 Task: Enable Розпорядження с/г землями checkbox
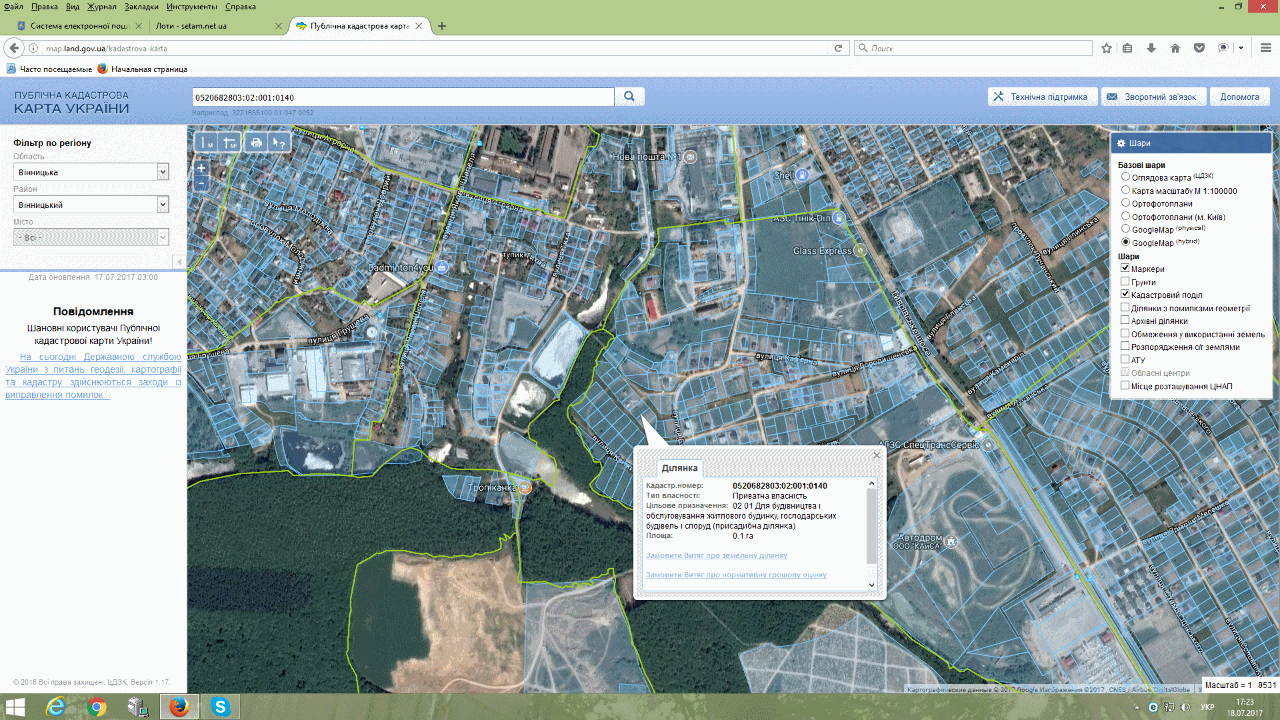tap(1126, 347)
